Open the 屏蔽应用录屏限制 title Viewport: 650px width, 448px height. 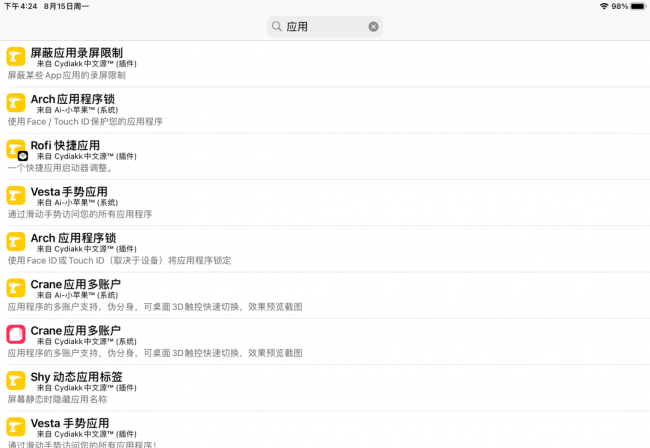click(77, 53)
